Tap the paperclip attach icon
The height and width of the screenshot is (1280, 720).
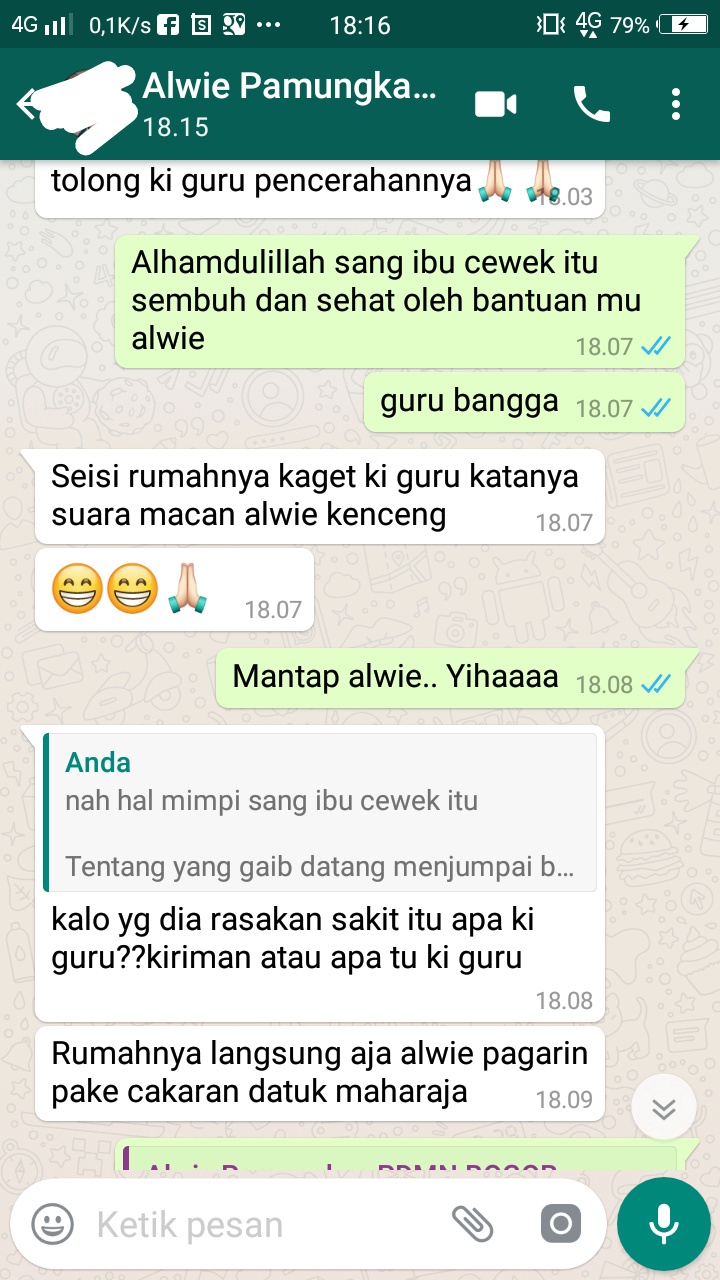(x=473, y=1223)
